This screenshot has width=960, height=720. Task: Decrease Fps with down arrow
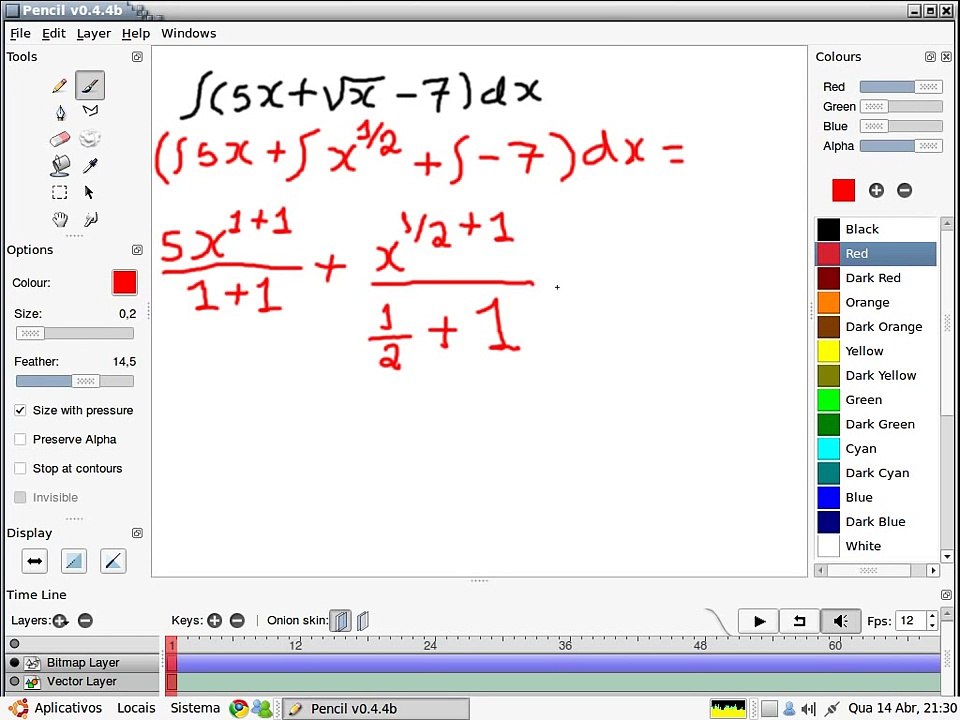pyautogui.click(x=932, y=626)
